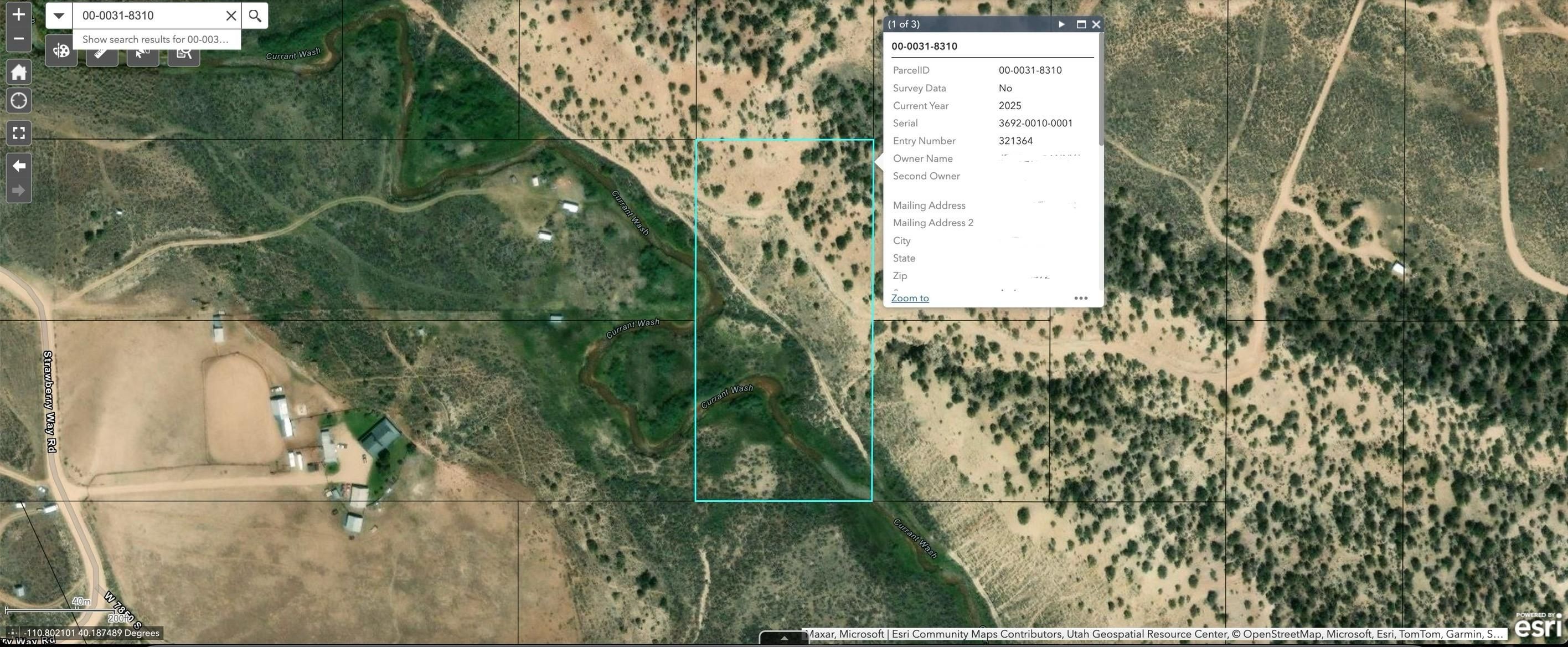
Task: Return to the default Home extent
Action: click(x=18, y=72)
